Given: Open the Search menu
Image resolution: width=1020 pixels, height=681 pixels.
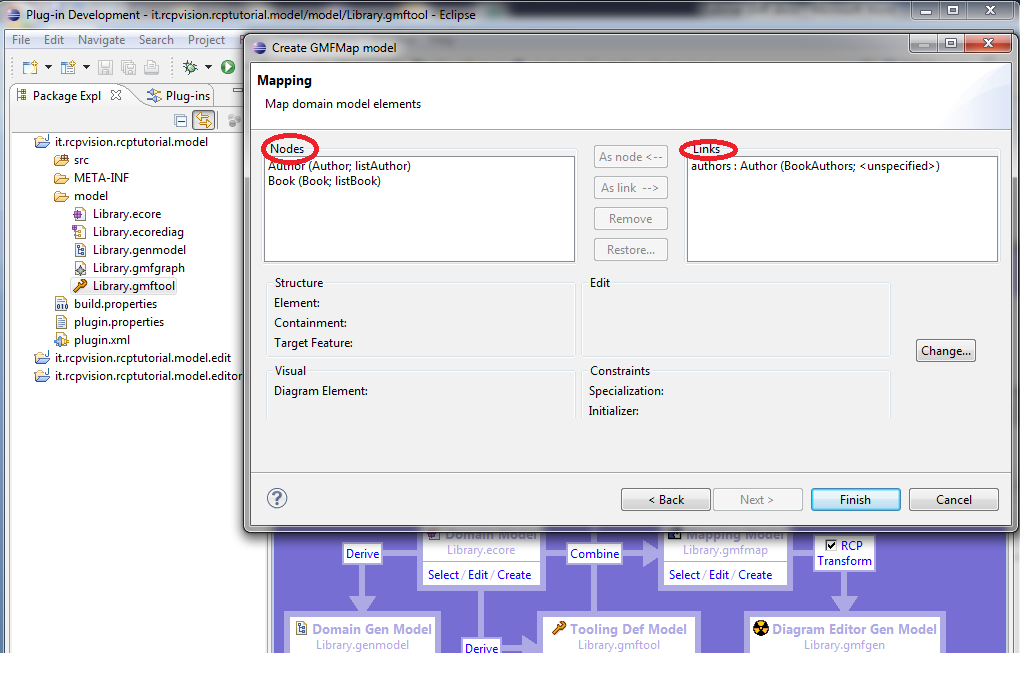Looking at the screenshot, I should point(156,40).
